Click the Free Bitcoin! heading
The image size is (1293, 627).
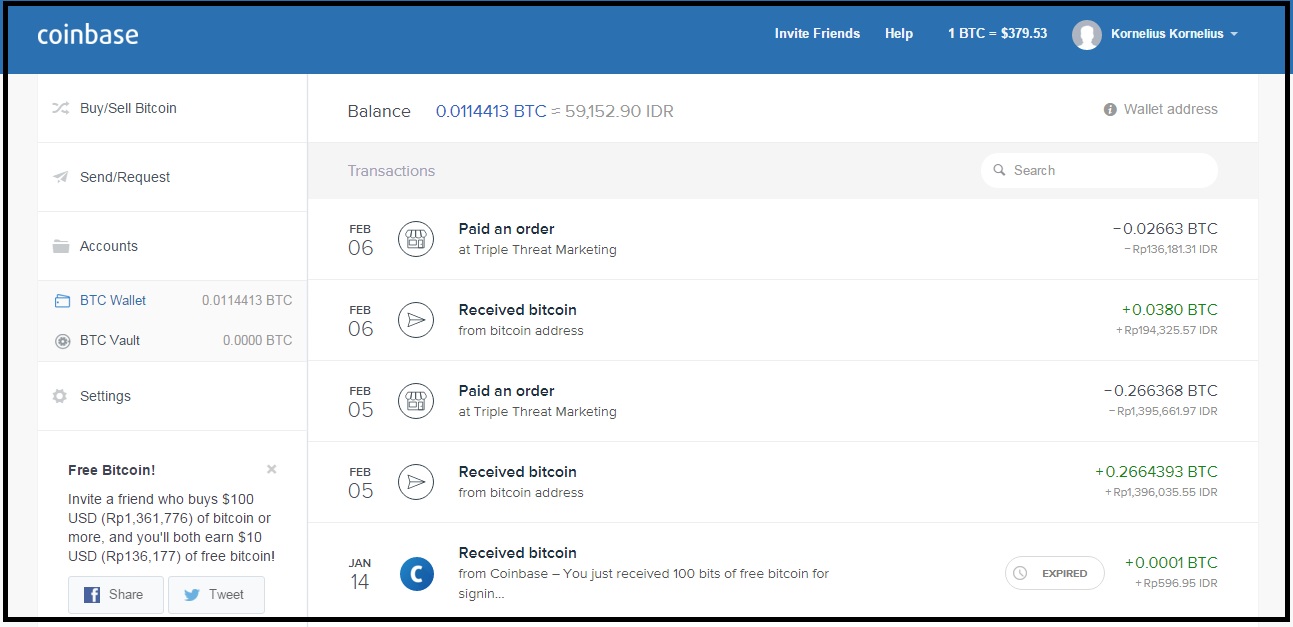point(112,470)
